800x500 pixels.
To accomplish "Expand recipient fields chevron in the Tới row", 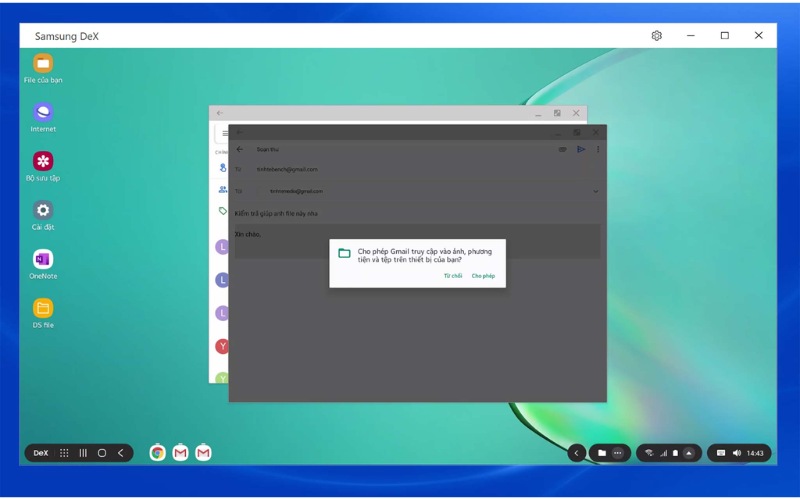I will 595,191.
